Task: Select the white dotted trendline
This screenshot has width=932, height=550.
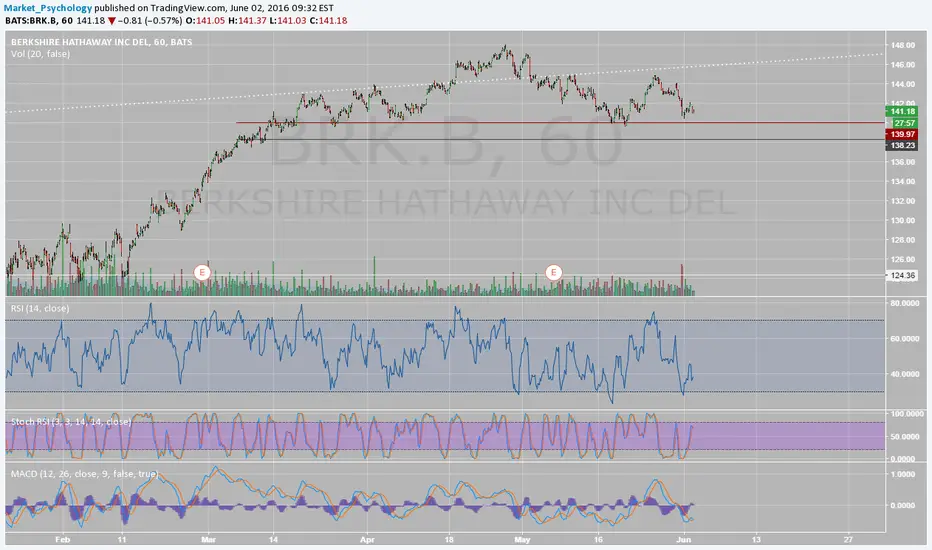Action: coord(445,83)
